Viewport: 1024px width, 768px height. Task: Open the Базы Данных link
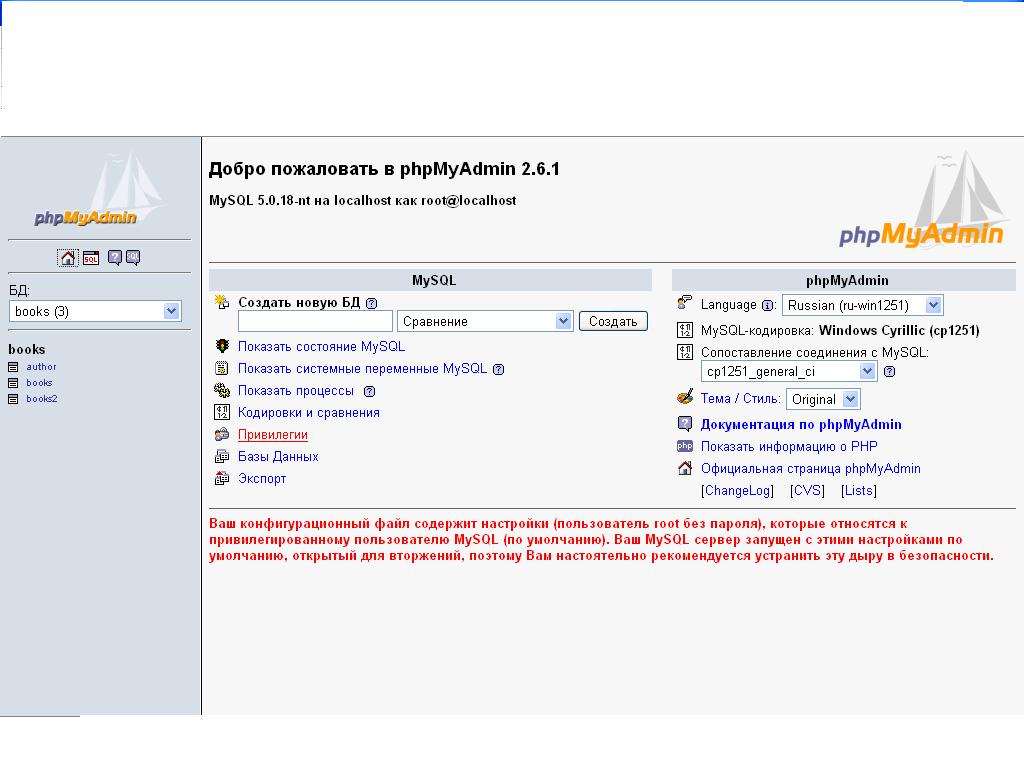(278, 456)
